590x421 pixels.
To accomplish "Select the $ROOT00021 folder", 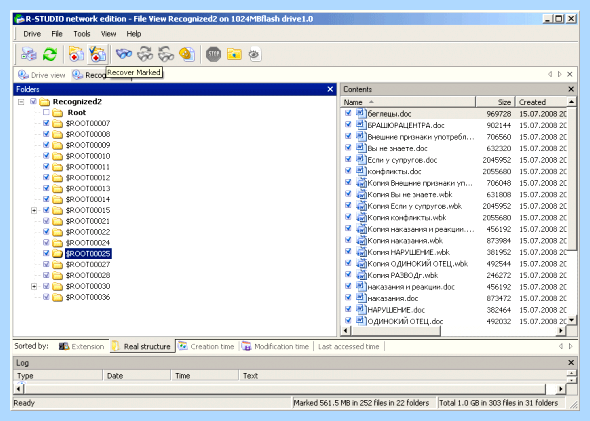I will 88,221.
